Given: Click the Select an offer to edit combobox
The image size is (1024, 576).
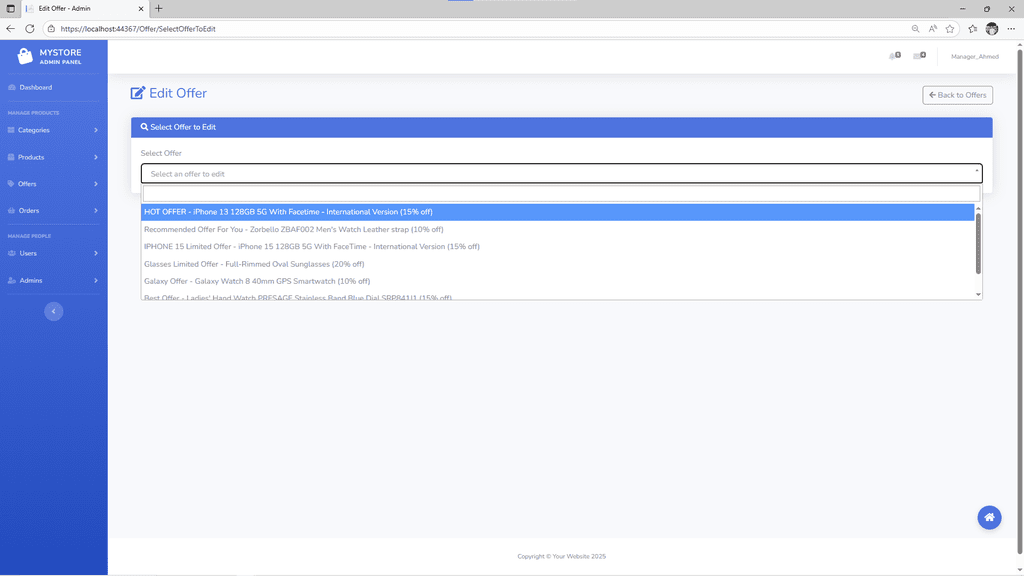Looking at the screenshot, I should [562, 174].
